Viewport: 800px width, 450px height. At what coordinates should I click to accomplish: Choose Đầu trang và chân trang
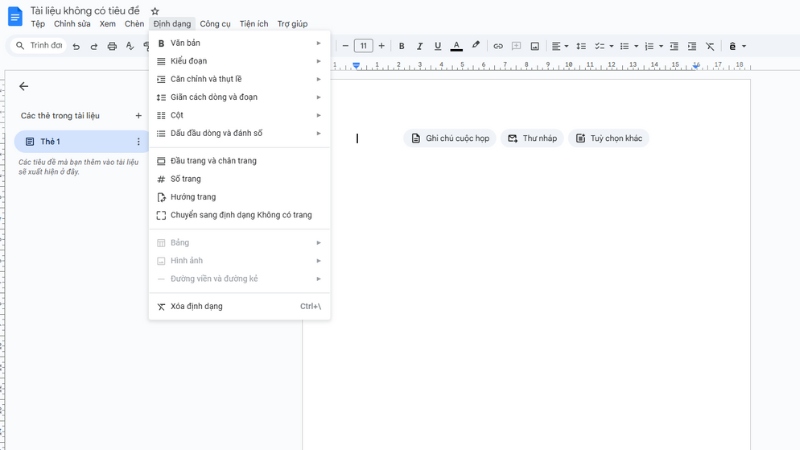(x=239, y=161)
